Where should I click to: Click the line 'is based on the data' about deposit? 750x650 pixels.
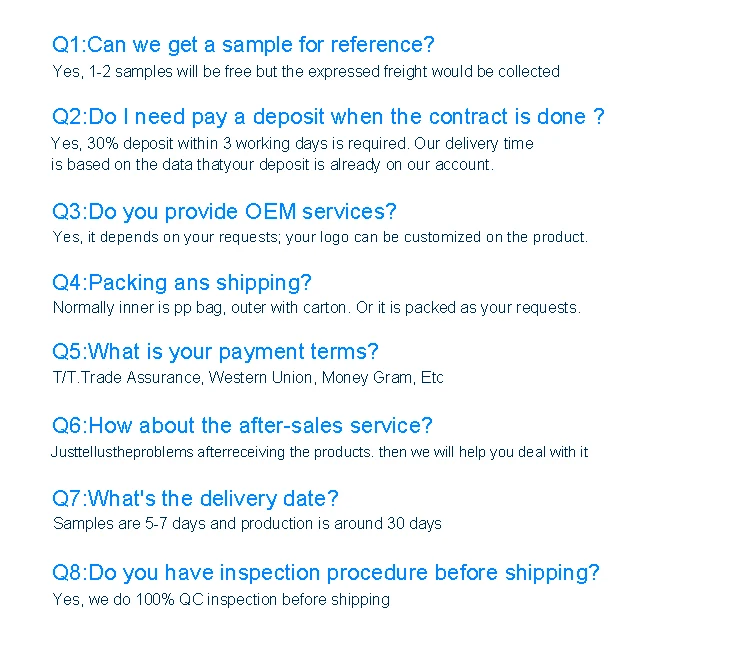272,165
